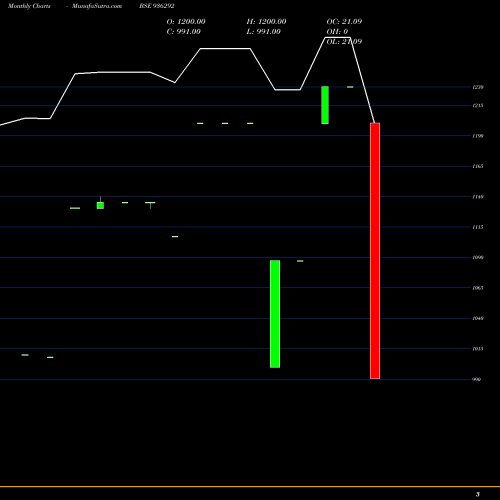Click the 1215 price axis label

point(478,106)
